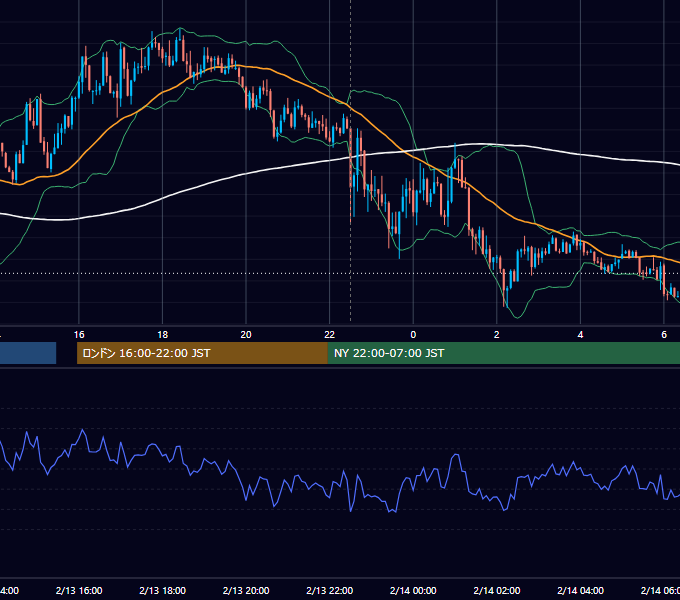This screenshot has width=680, height=600.
Task: Click the 2/13 20:00 date label
Action: (x=246, y=590)
